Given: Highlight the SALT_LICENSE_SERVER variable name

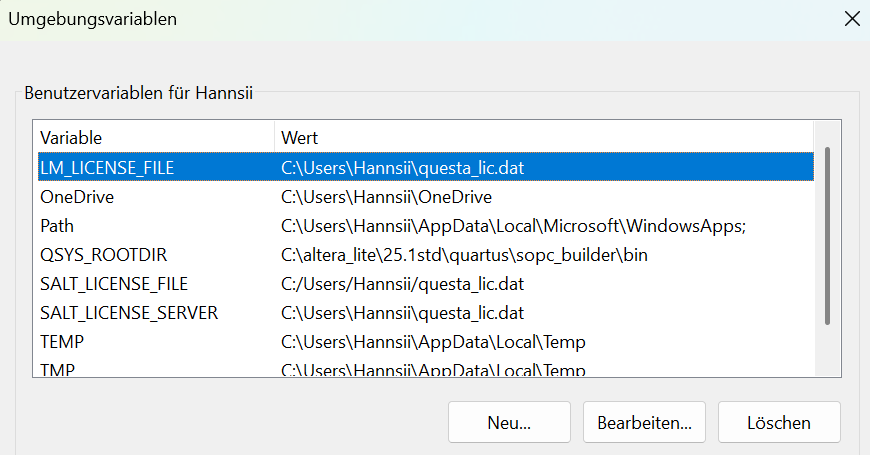Looking at the screenshot, I should tap(129, 313).
